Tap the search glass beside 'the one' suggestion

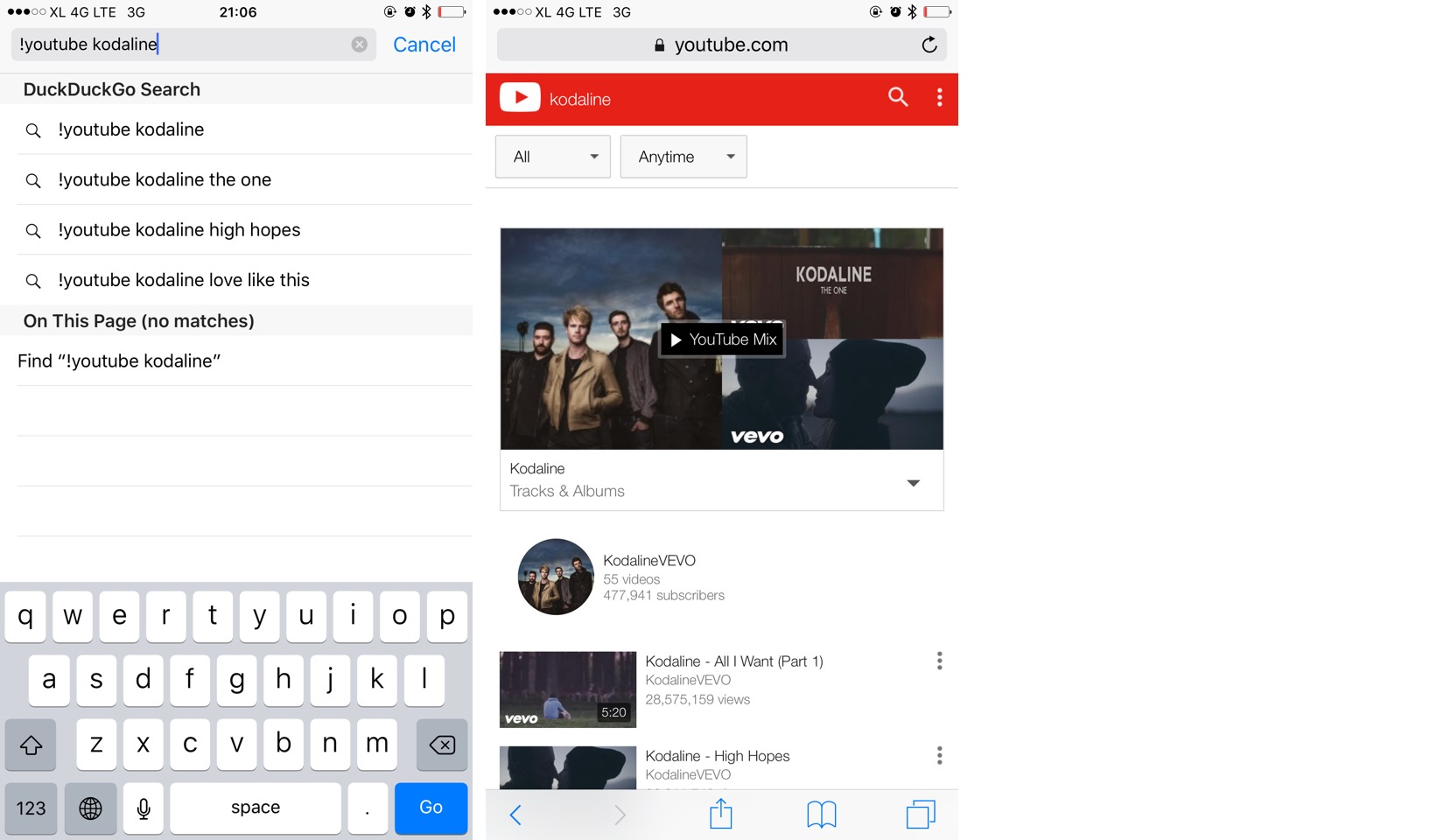[33, 181]
